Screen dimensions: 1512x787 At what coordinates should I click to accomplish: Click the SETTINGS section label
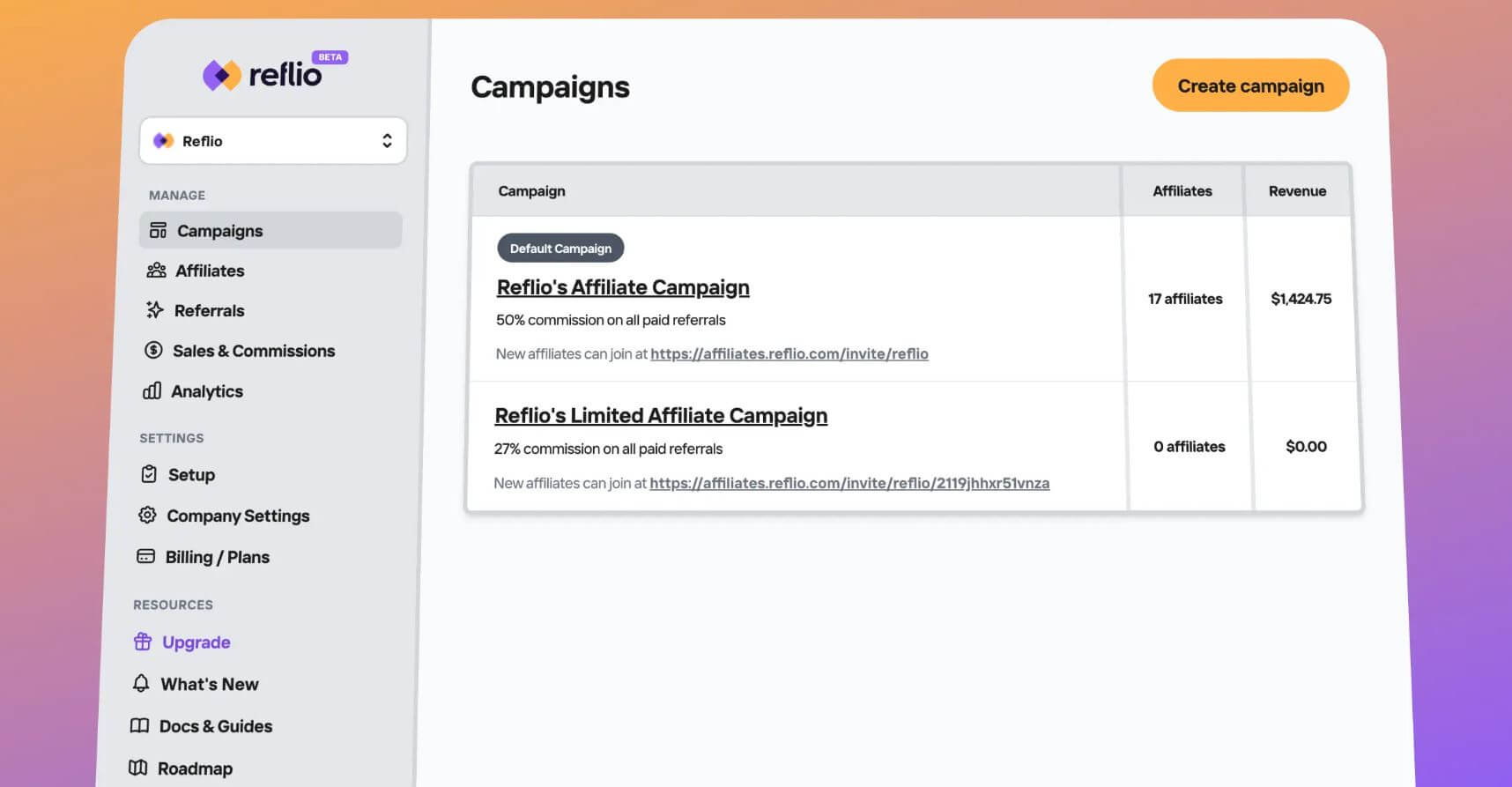[172, 438]
